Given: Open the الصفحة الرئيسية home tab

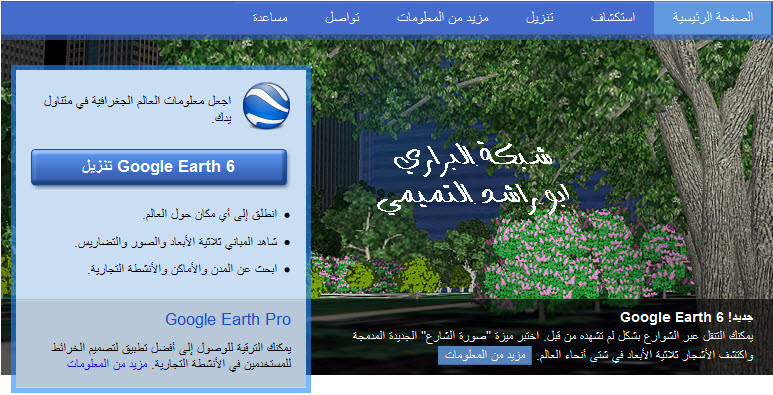Looking at the screenshot, I should (713, 18).
